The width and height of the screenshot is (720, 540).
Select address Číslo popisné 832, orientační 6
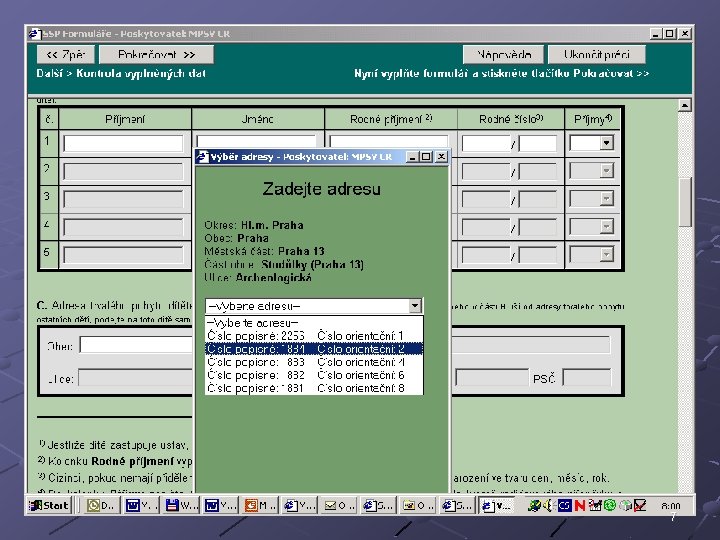(314, 375)
